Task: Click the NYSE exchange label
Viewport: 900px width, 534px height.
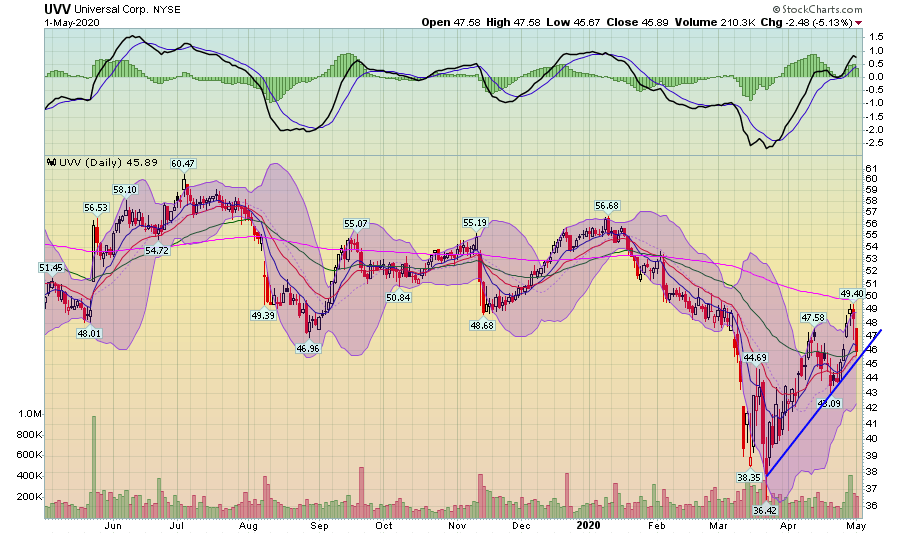Action: point(166,10)
